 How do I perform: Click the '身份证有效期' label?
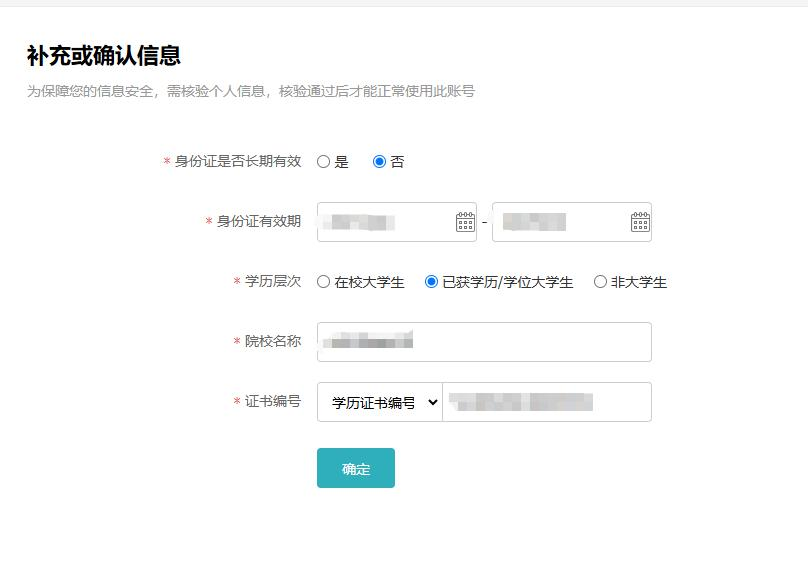pos(259,221)
